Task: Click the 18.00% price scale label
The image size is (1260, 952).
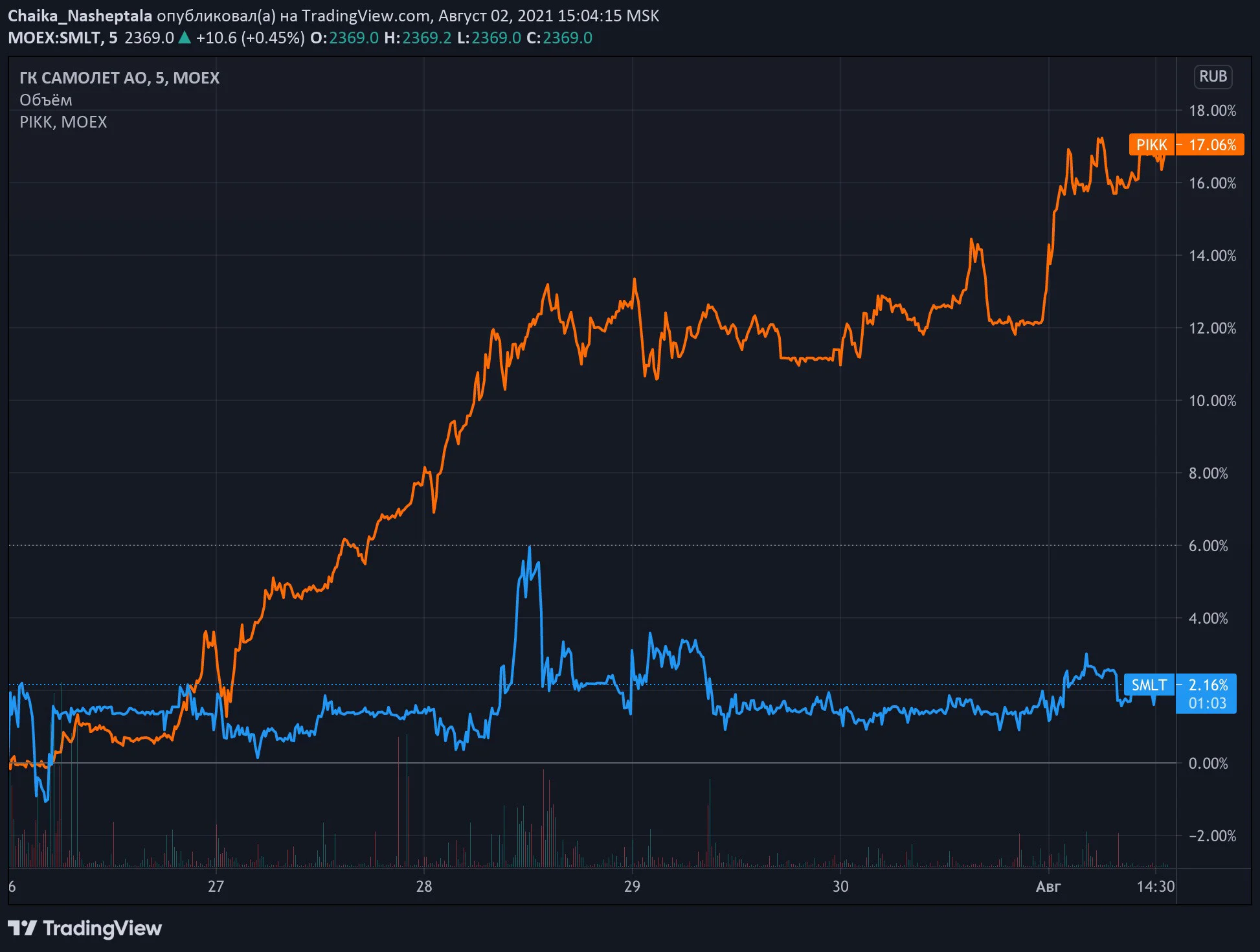Action: [x=1212, y=110]
